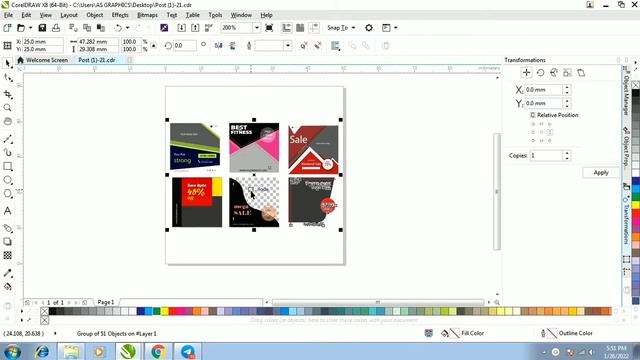Click the rotation angle input field
Image resolution: width=640 pixels, height=360 pixels.
pos(185,46)
